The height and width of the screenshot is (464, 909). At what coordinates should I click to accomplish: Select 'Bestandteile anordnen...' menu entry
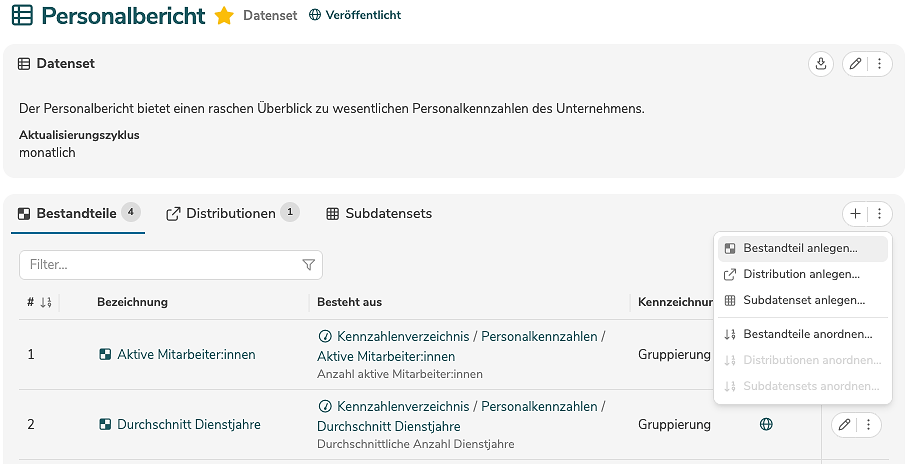807,334
